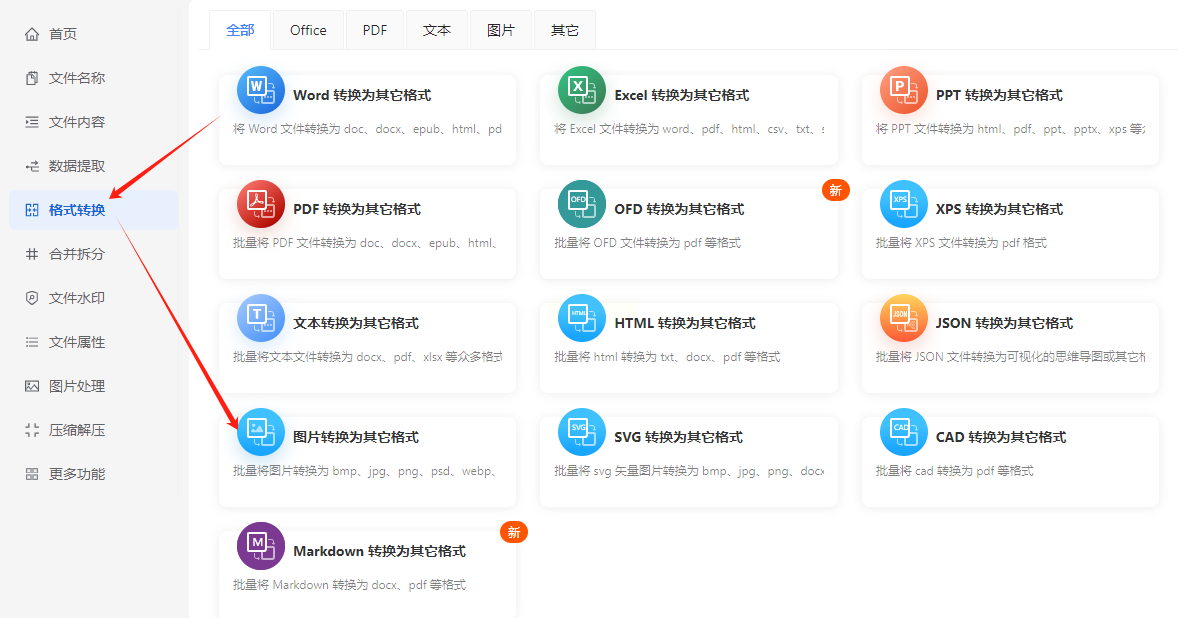
Task: Click the green Excel conversion icon
Action: click(581, 91)
